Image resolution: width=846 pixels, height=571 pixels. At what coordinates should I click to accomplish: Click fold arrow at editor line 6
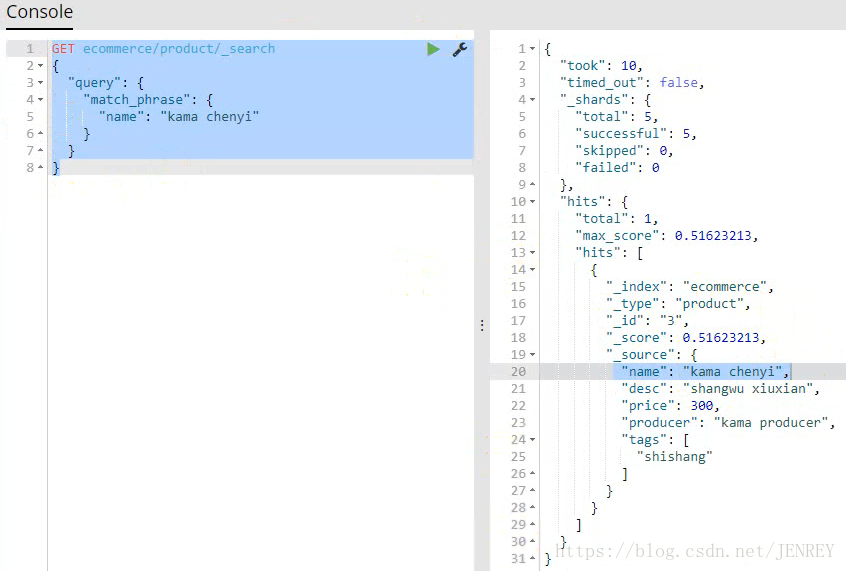[40, 133]
